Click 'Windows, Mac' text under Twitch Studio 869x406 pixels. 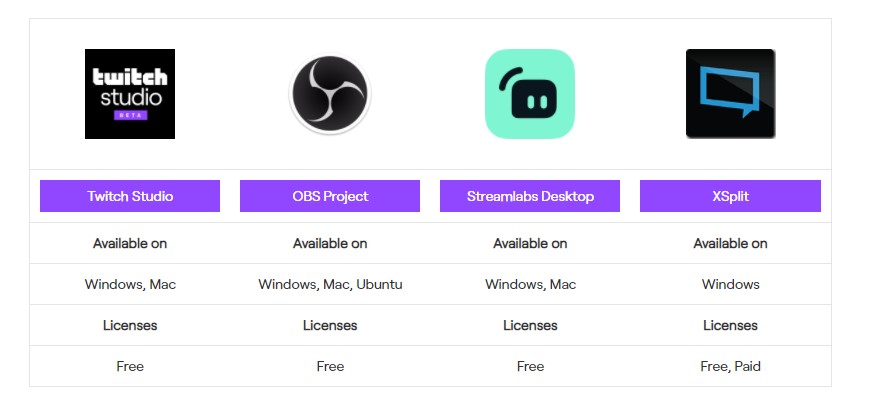tap(130, 285)
